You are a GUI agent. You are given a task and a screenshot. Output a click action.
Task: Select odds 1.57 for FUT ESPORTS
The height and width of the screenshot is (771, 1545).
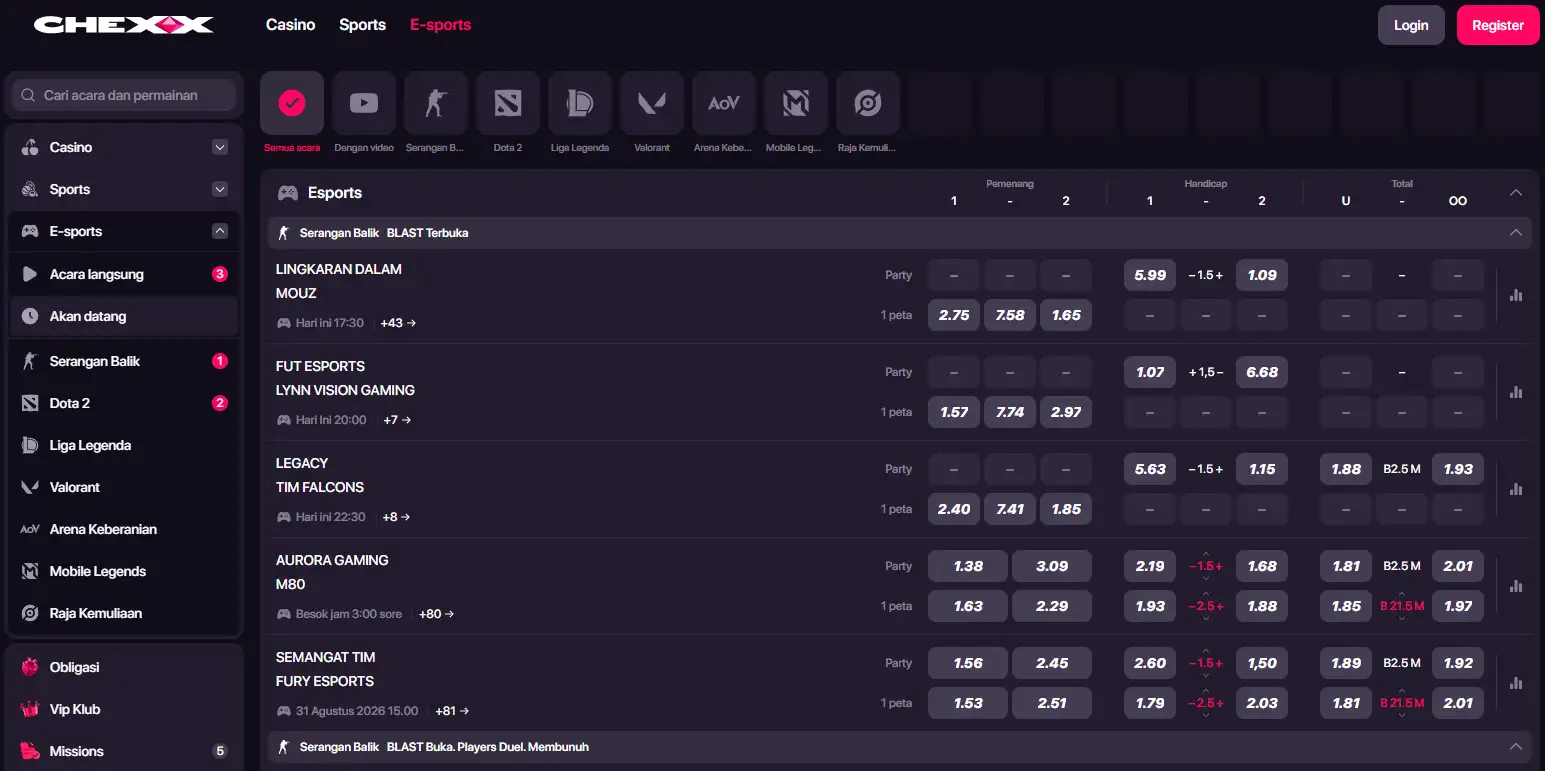(954, 412)
